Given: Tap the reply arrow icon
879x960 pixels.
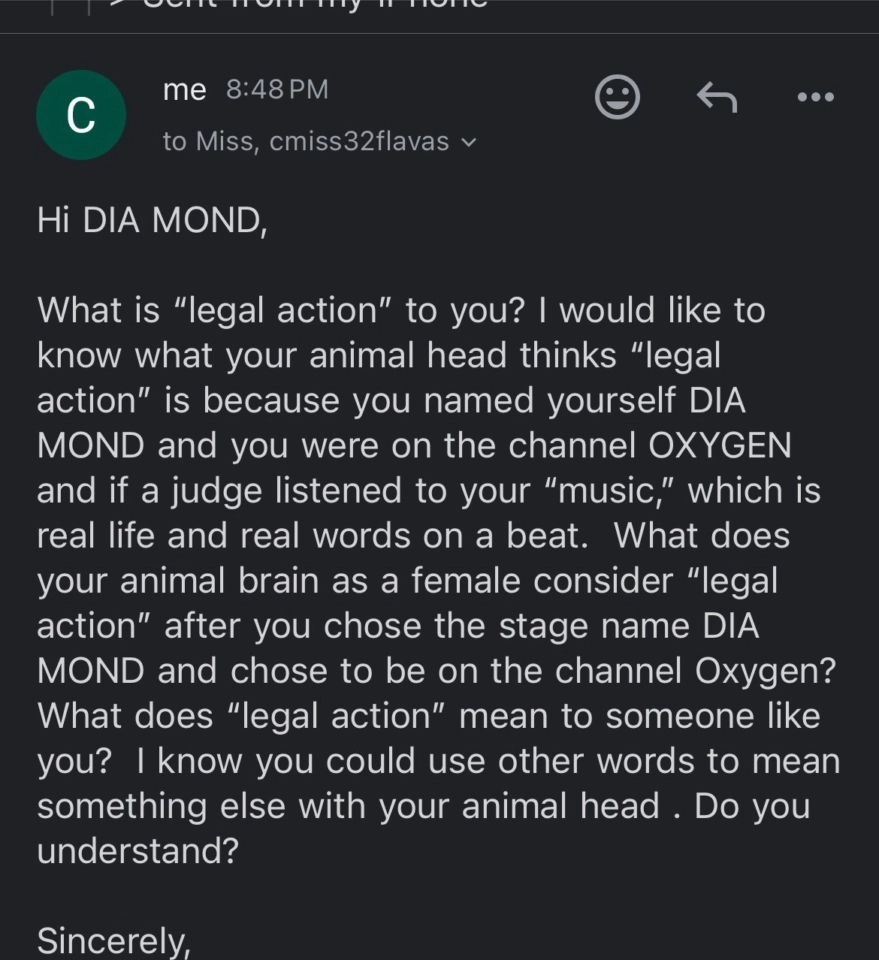Looking at the screenshot, I should 717,97.
